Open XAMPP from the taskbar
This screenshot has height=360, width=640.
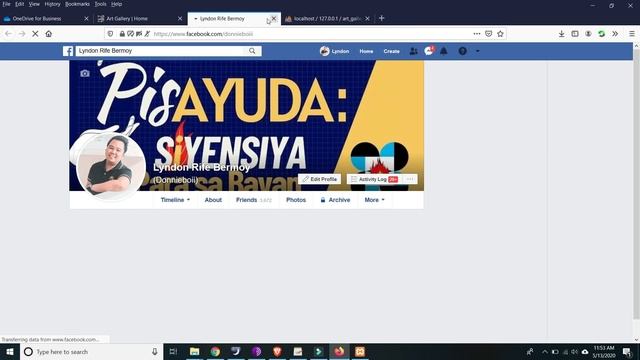[x=360, y=351]
